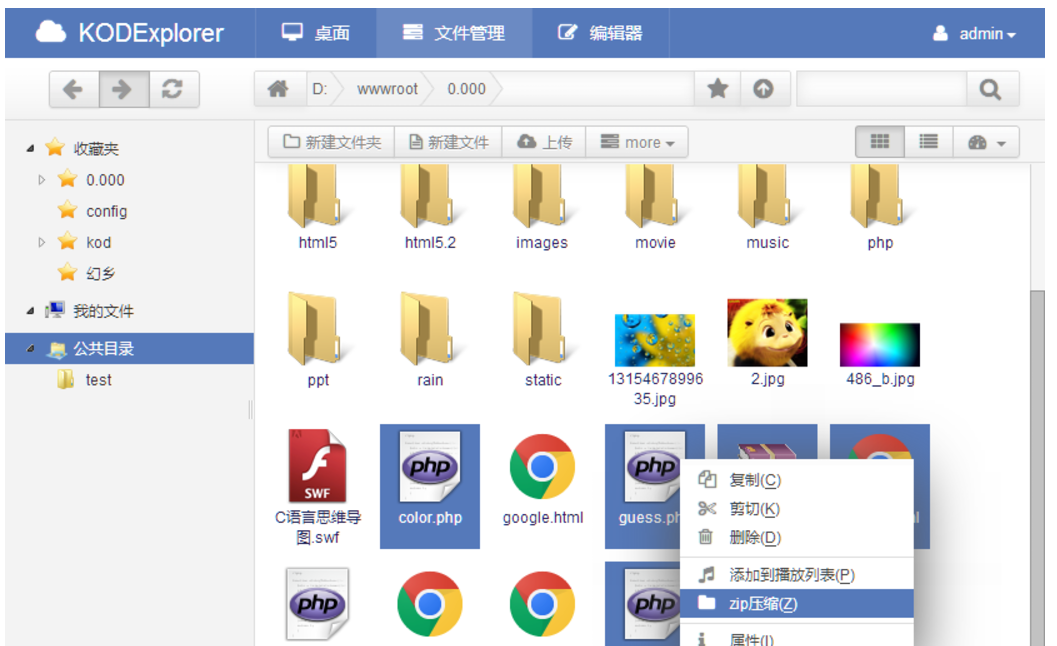Expand the 0.000 favorite node
This screenshot has height=646, width=1057.
(x=42, y=180)
